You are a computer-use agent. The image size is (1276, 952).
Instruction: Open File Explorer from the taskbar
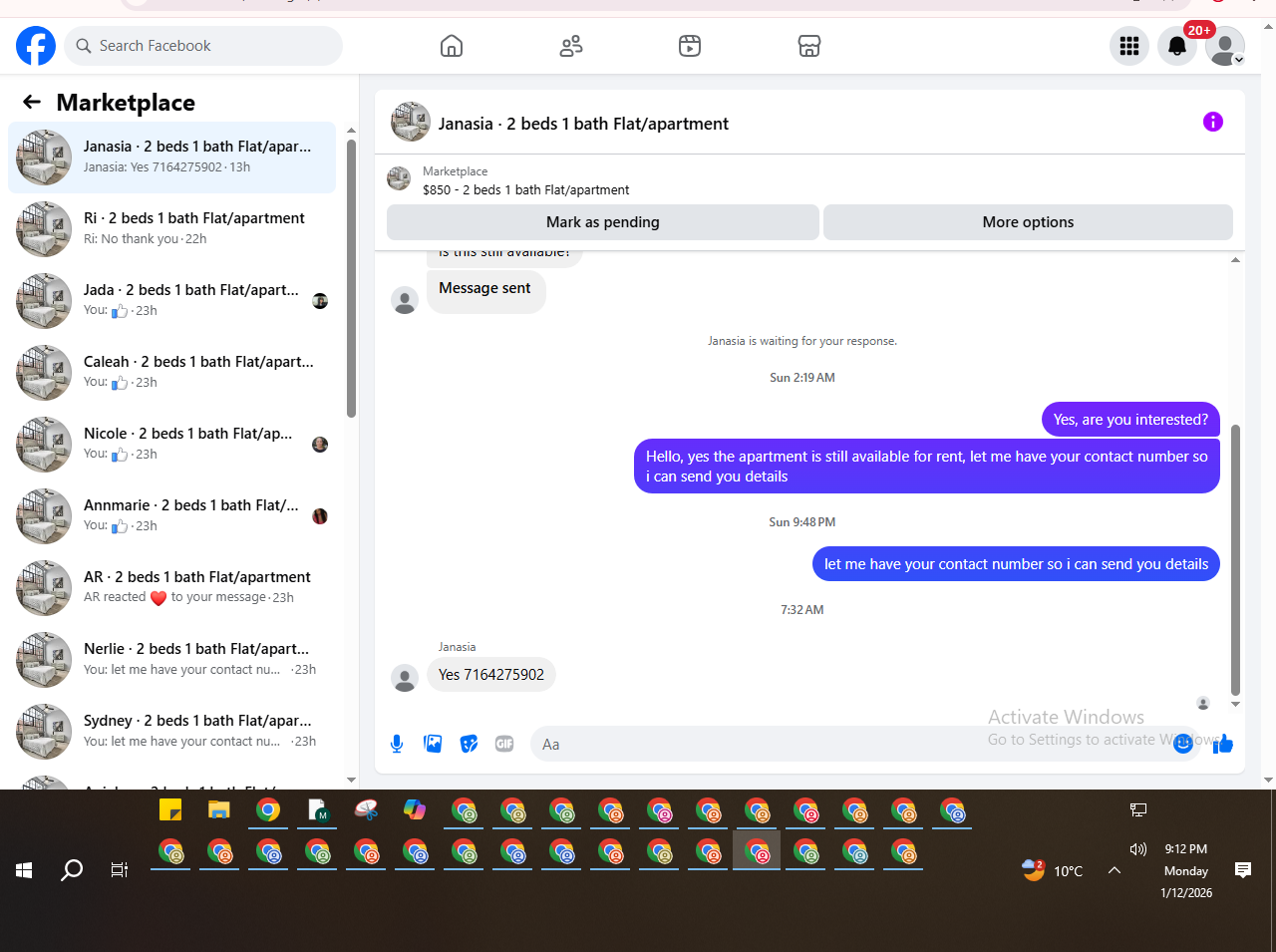(219, 809)
